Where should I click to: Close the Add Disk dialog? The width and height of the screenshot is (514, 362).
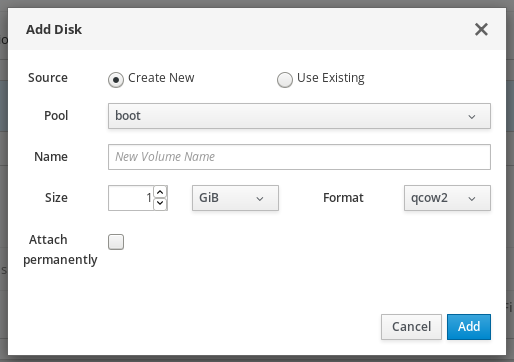481,29
